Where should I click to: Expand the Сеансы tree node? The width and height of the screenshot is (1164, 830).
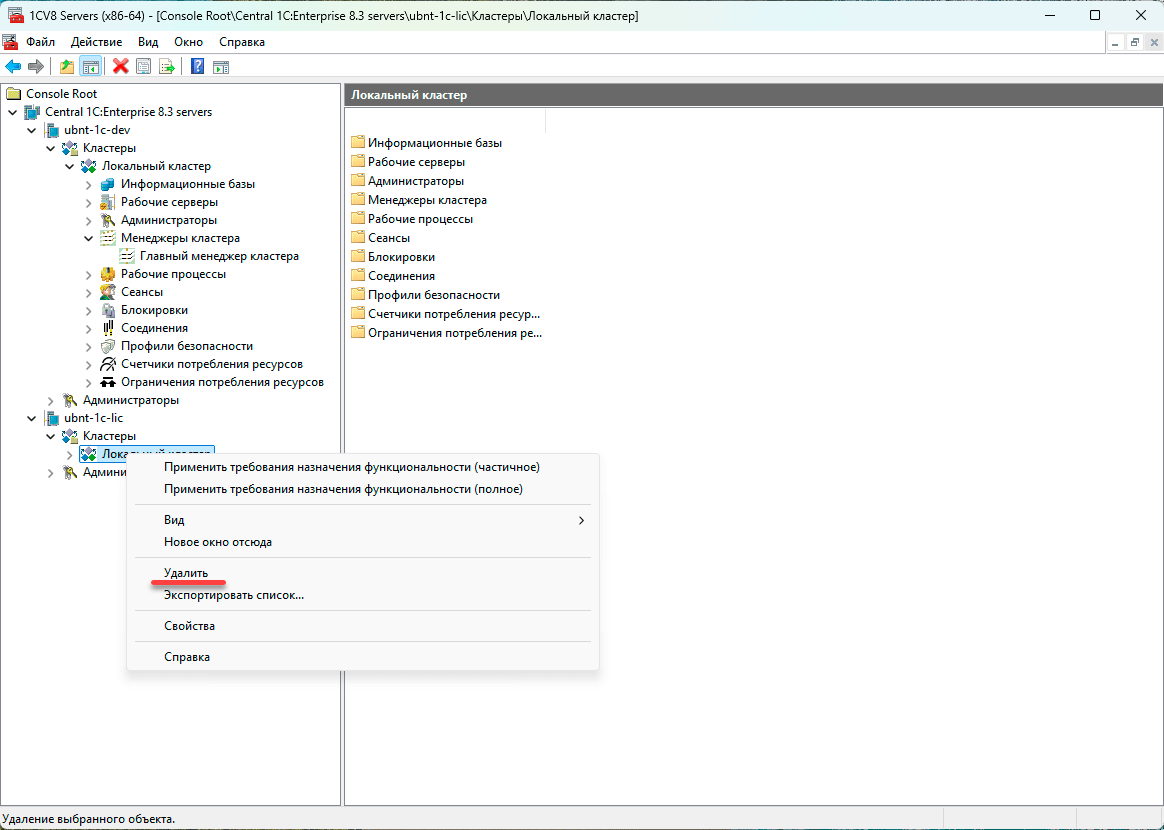[89, 292]
